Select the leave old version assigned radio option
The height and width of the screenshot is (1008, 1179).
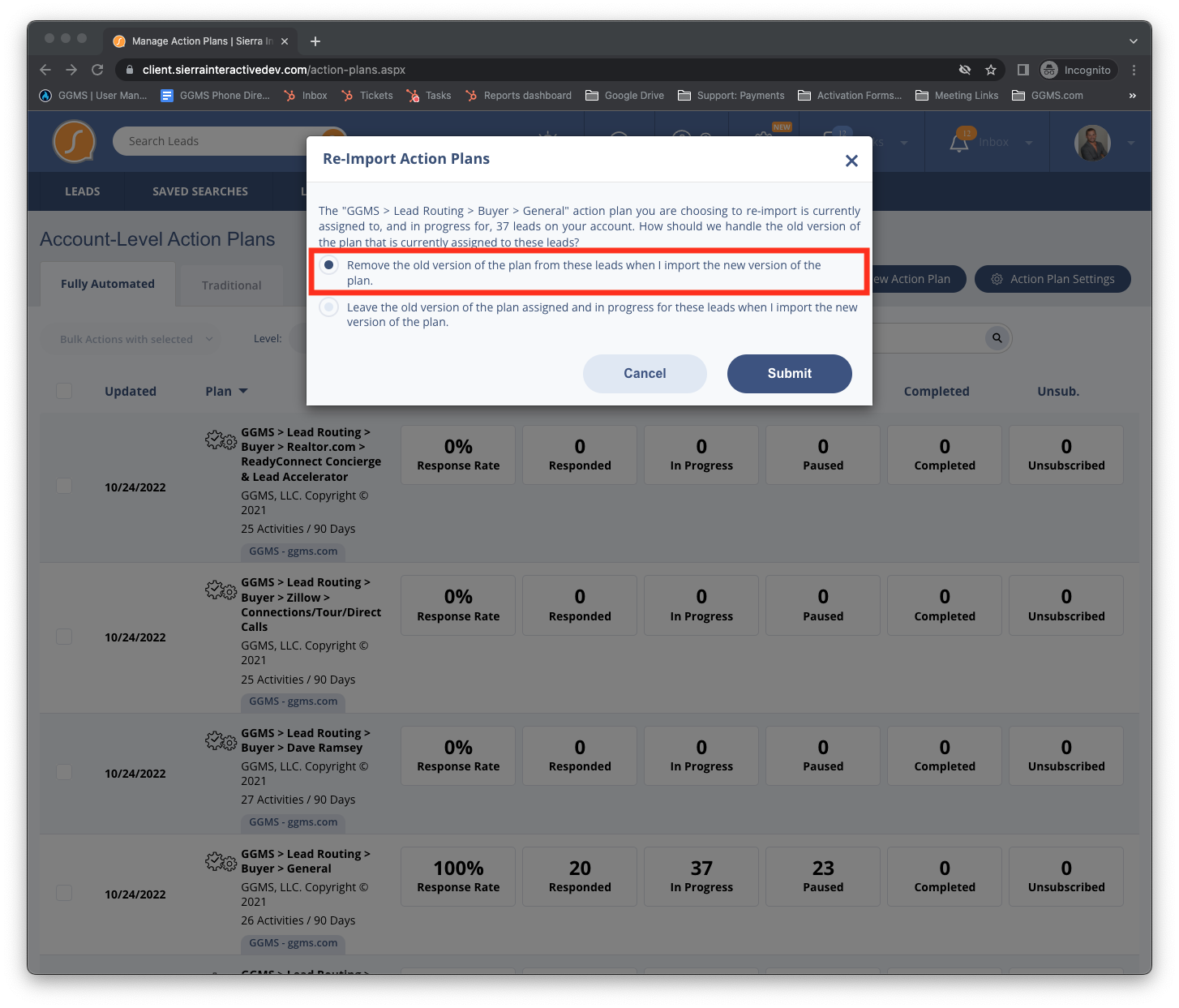pyautogui.click(x=328, y=307)
